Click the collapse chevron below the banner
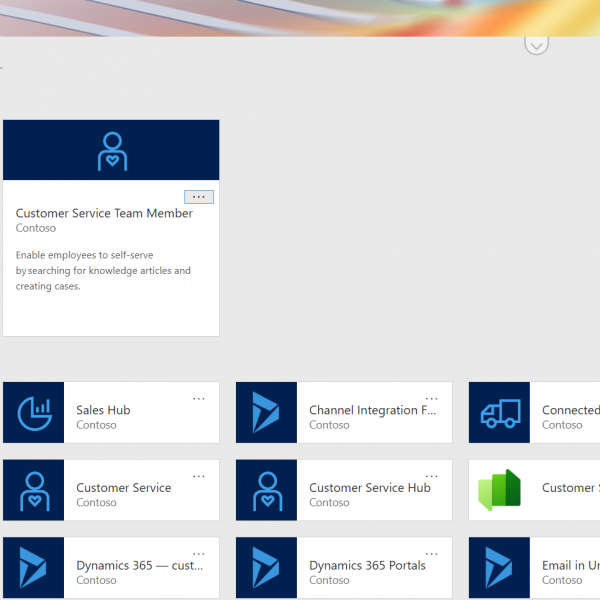 point(536,46)
